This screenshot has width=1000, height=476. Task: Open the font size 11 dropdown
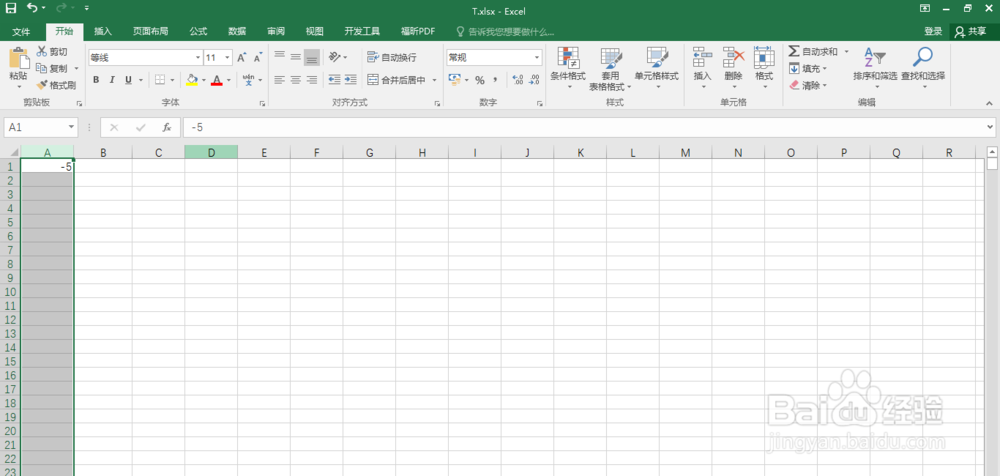tap(228, 57)
